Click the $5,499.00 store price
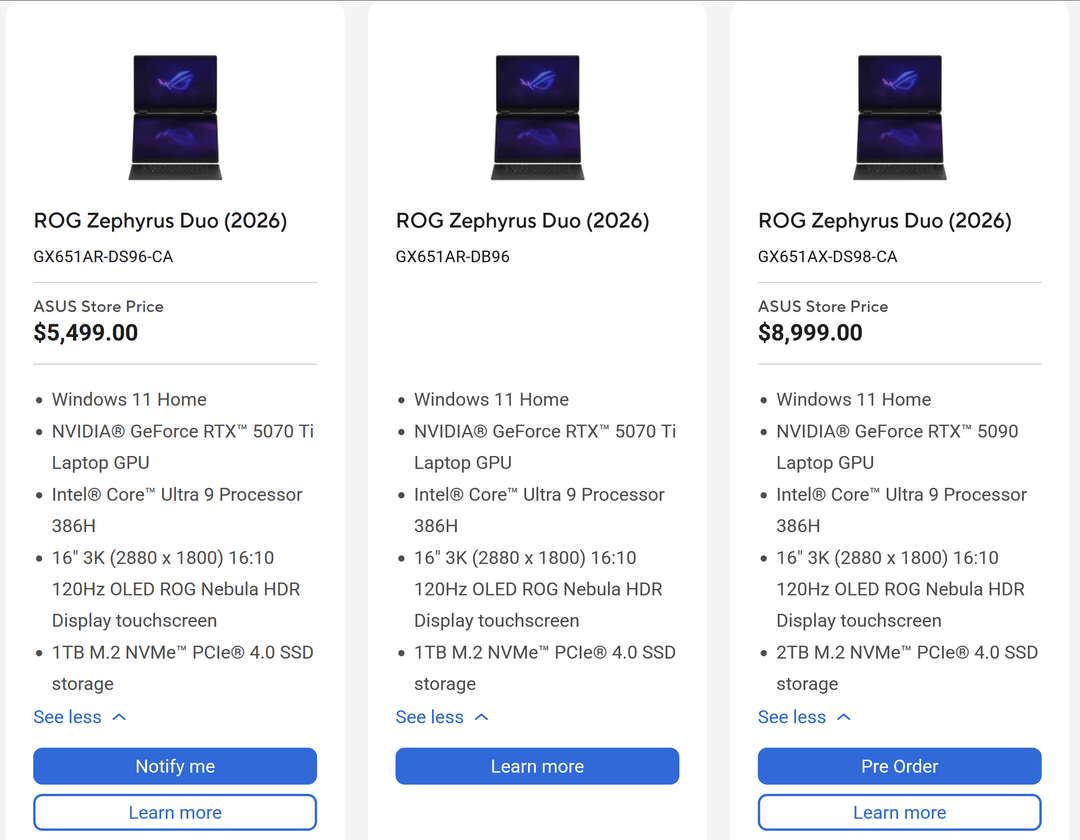Screen dimensions: 1080x840 (x=86, y=333)
